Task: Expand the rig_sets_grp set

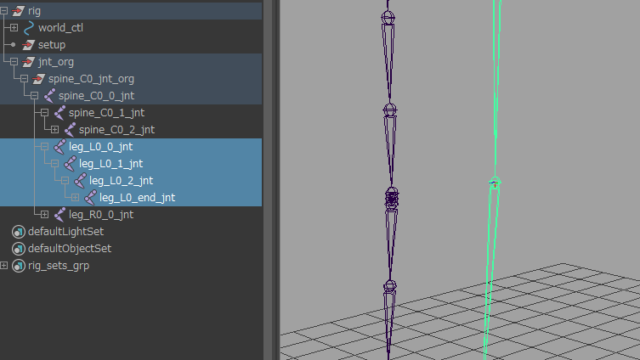Action: tap(4, 266)
